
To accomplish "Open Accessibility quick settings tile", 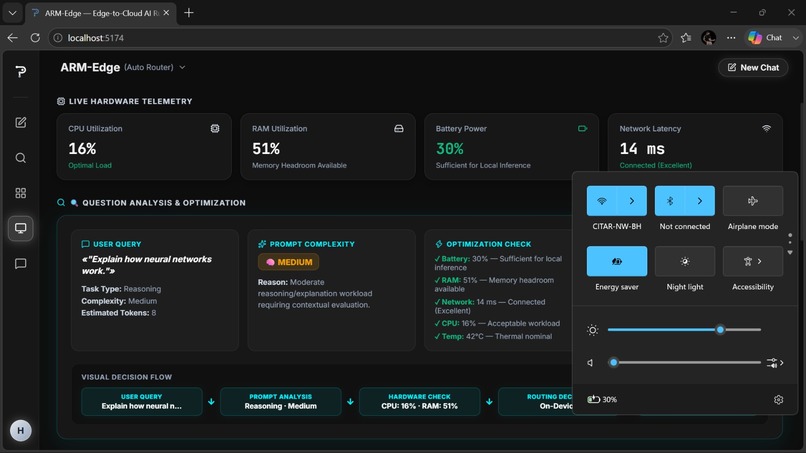I will (753, 261).
